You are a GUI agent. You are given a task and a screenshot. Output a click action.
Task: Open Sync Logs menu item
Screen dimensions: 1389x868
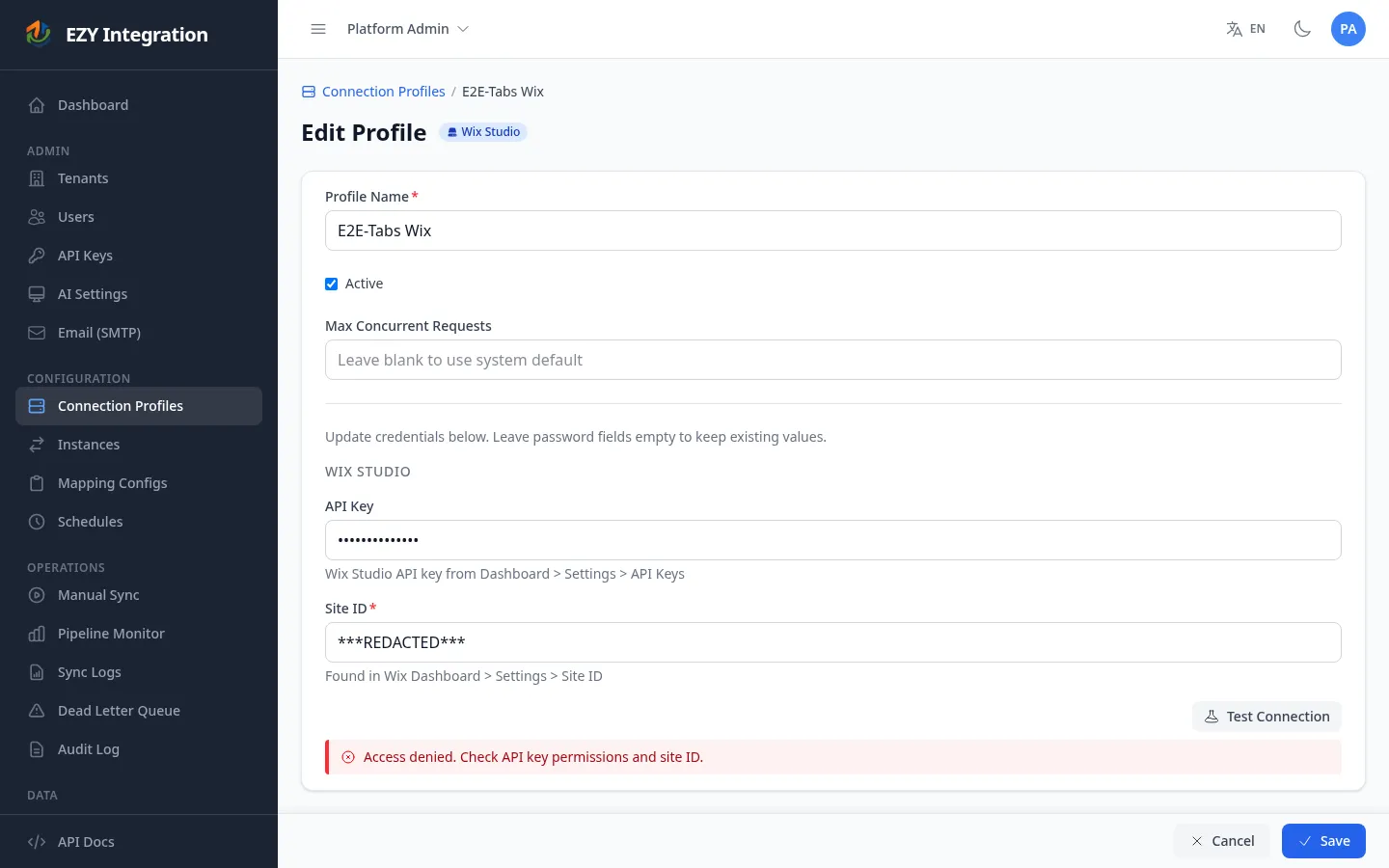pyautogui.click(x=139, y=672)
